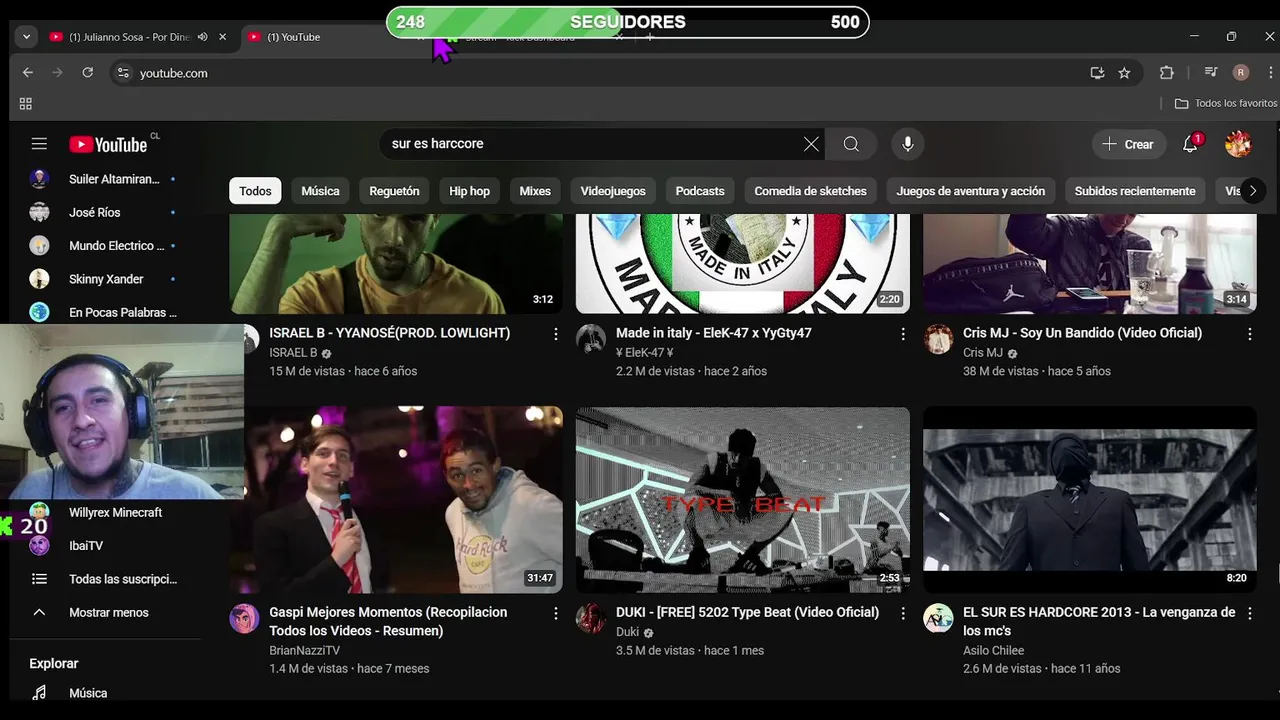1280x720 pixels.
Task: Open the tab search dropdown arrow
Action: (27, 37)
